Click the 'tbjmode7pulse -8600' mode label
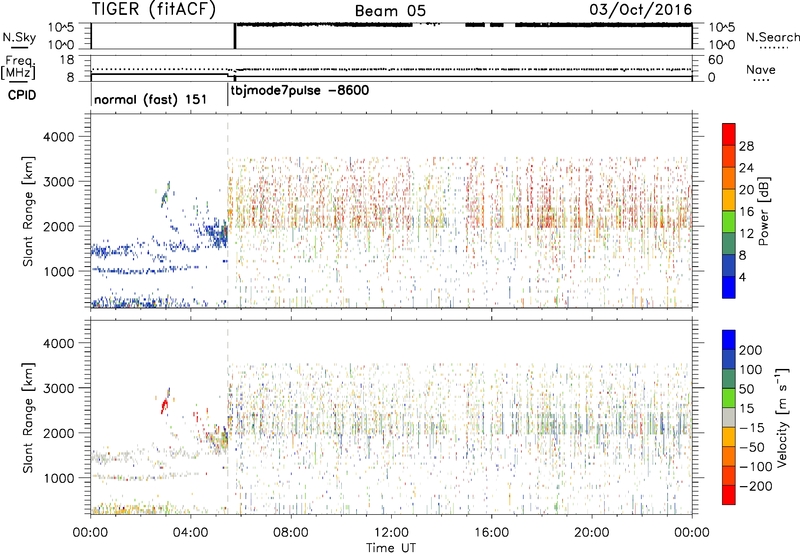The image size is (800, 554). pos(300,91)
